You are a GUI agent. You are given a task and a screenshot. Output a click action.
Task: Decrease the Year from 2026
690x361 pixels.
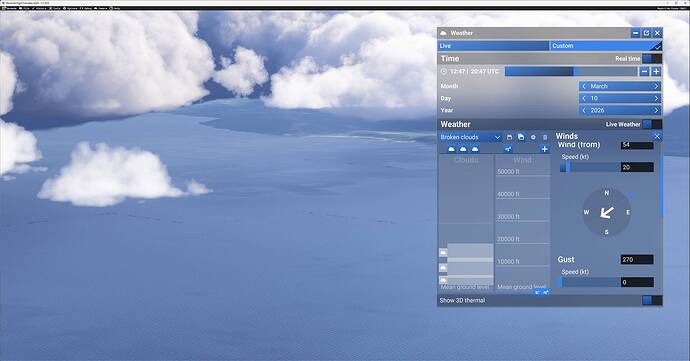584,111
